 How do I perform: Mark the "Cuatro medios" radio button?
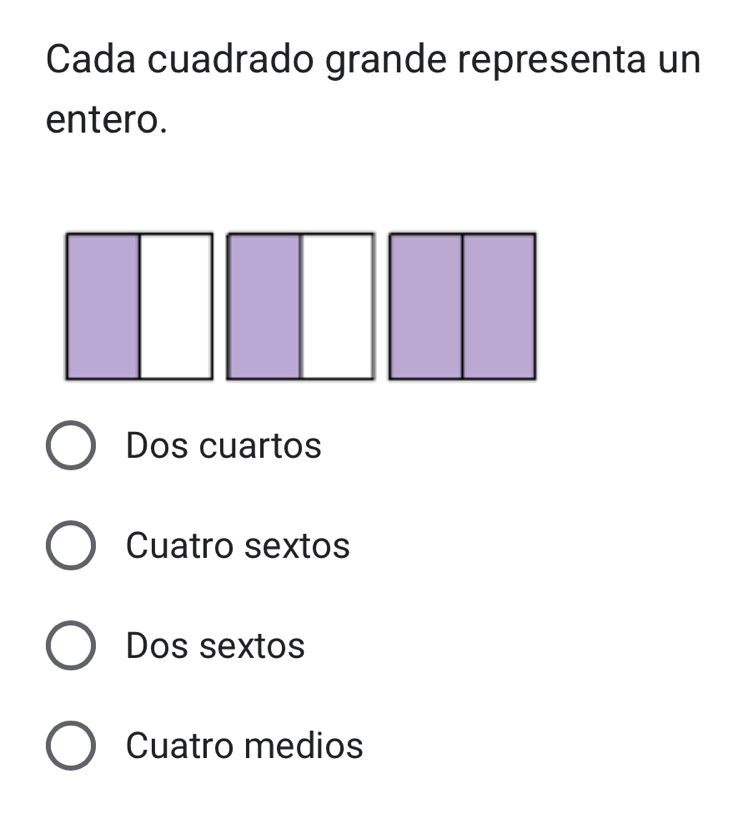click(71, 745)
